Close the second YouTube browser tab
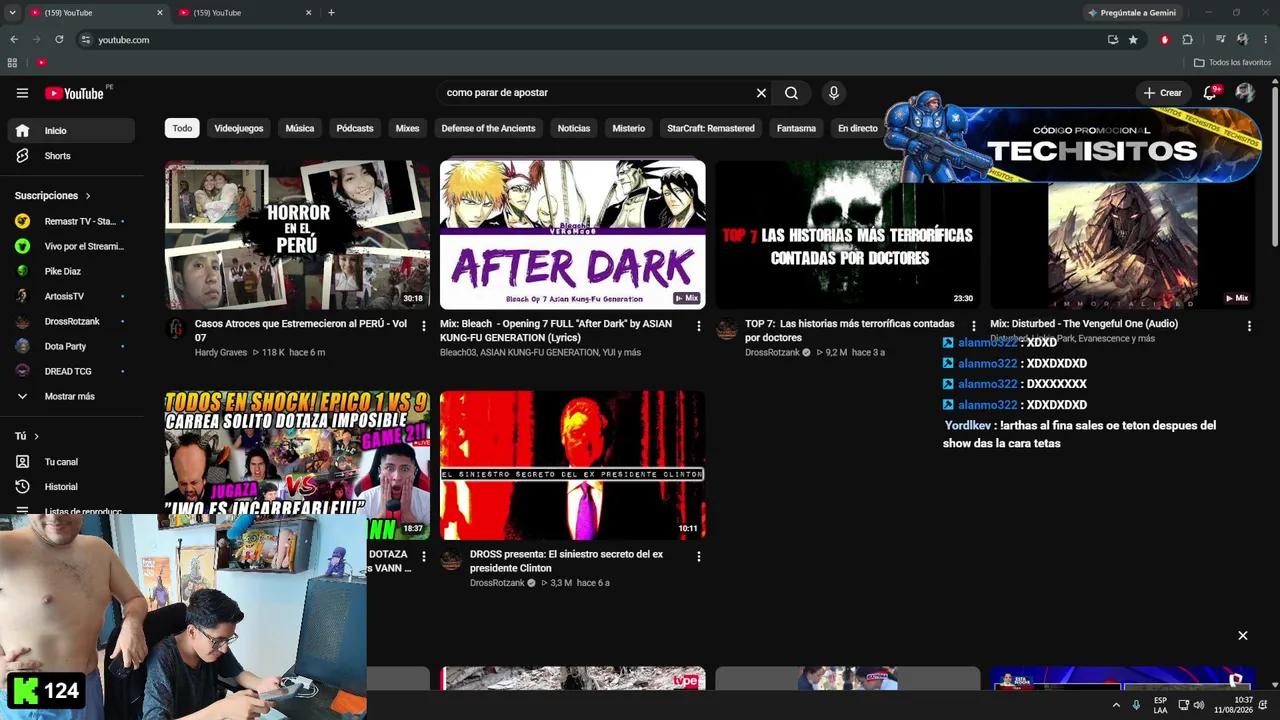 tap(308, 13)
